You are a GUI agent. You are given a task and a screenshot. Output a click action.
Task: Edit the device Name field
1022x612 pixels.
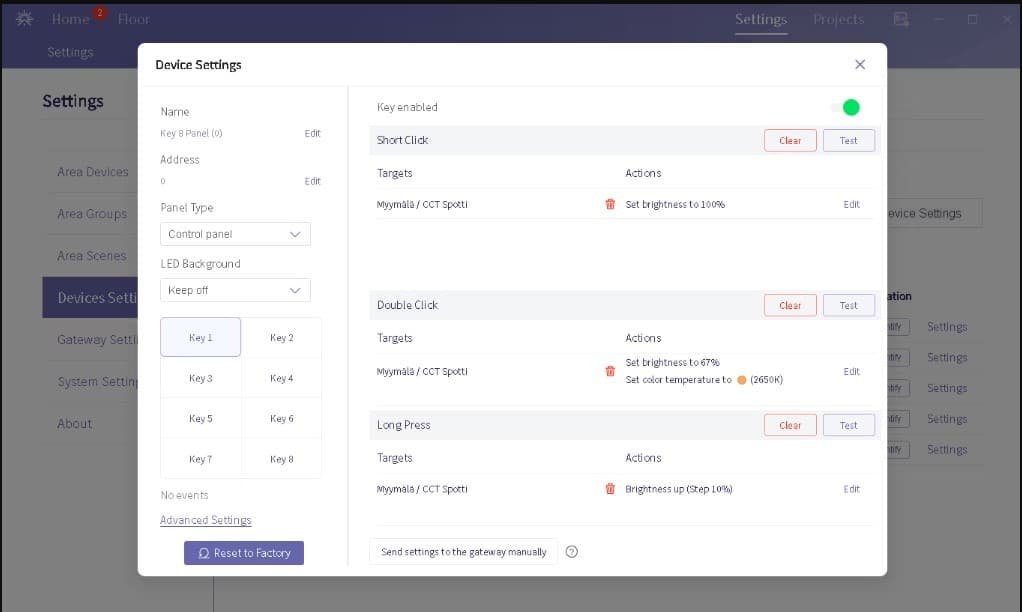312,133
